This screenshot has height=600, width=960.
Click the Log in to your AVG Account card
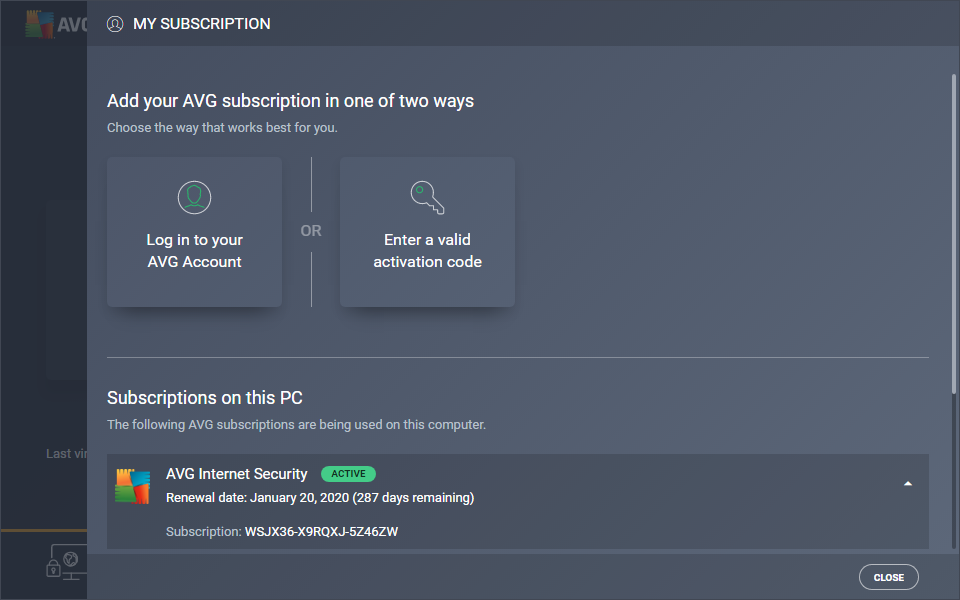(x=194, y=232)
